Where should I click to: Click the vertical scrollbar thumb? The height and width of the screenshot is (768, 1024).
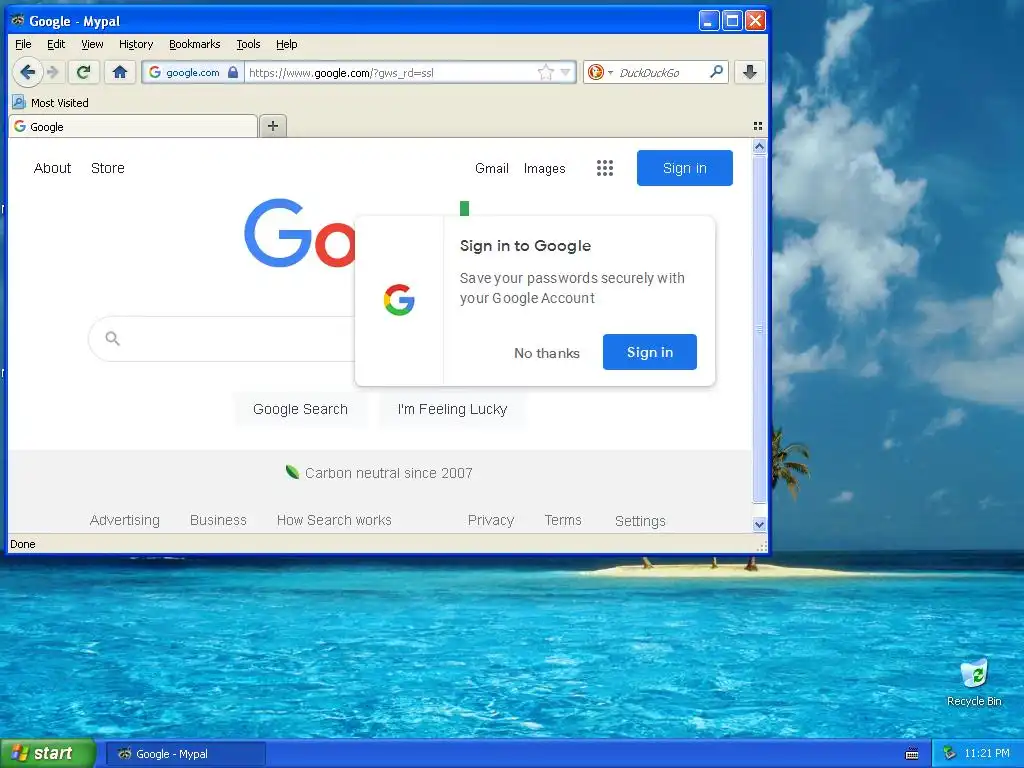tap(759, 328)
